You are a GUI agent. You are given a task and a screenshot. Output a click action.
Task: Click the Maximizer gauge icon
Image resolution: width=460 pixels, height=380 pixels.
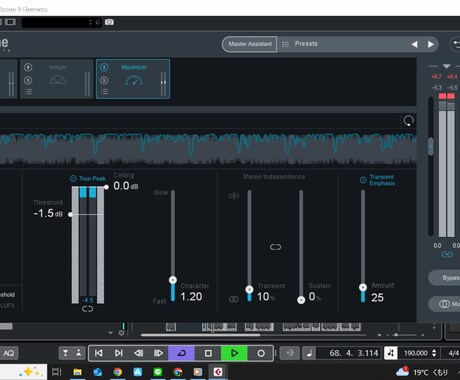pos(134,80)
